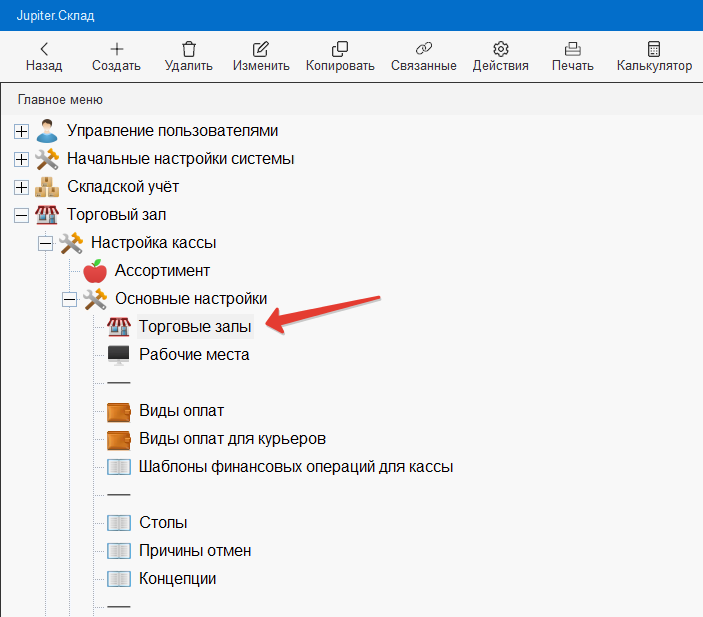The width and height of the screenshot is (703, 617).
Task: Open the Причины отмен entry
Action: coord(195,550)
